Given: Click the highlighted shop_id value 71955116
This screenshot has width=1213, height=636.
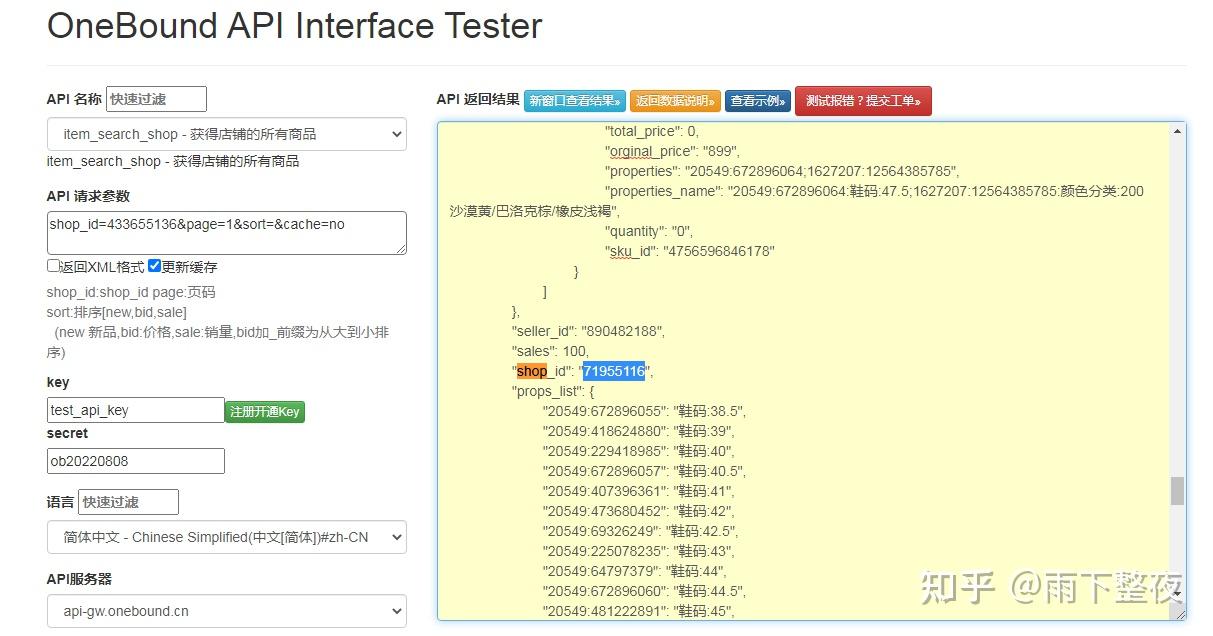Looking at the screenshot, I should pos(614,372).
